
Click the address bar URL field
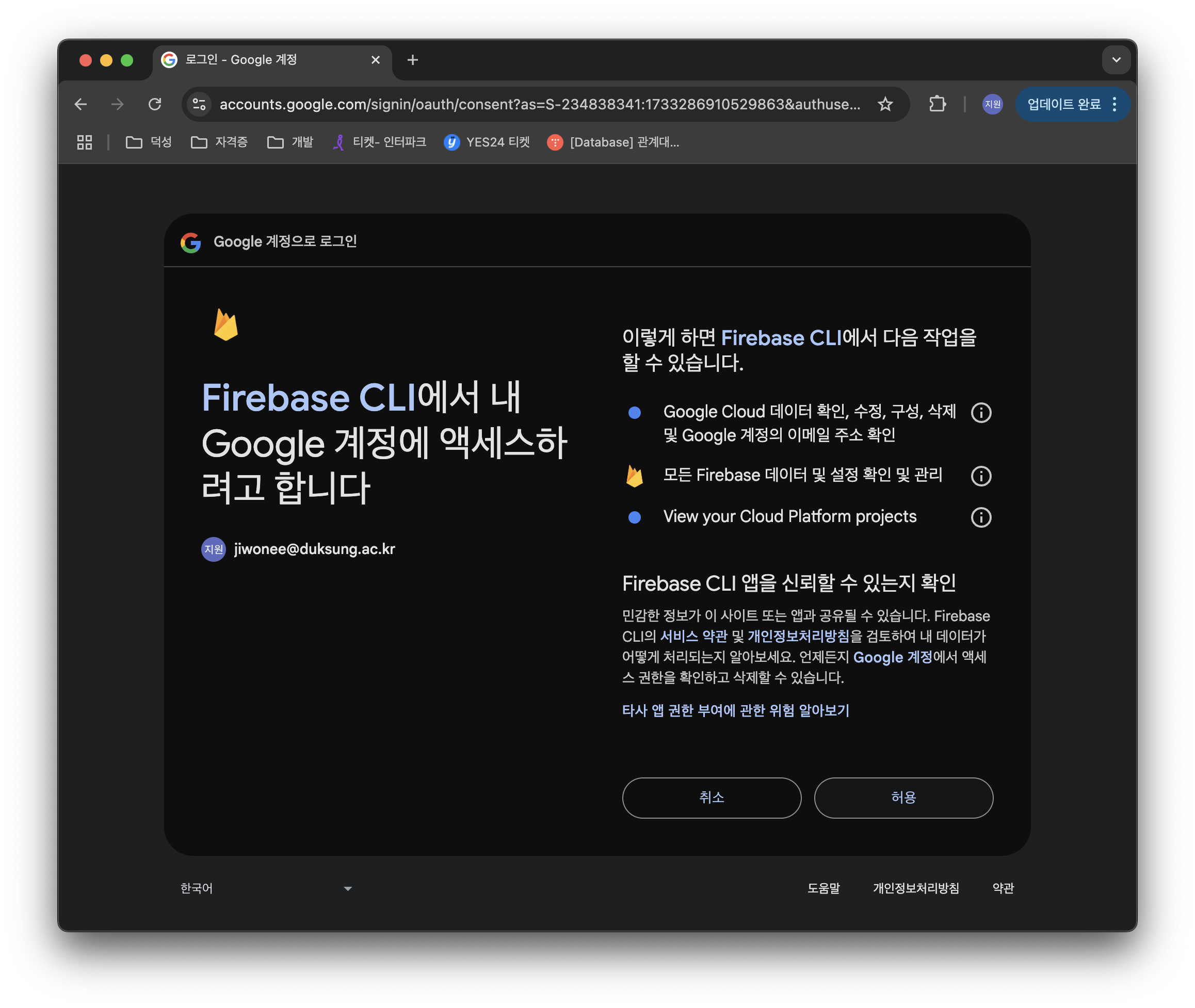(540, 104)
